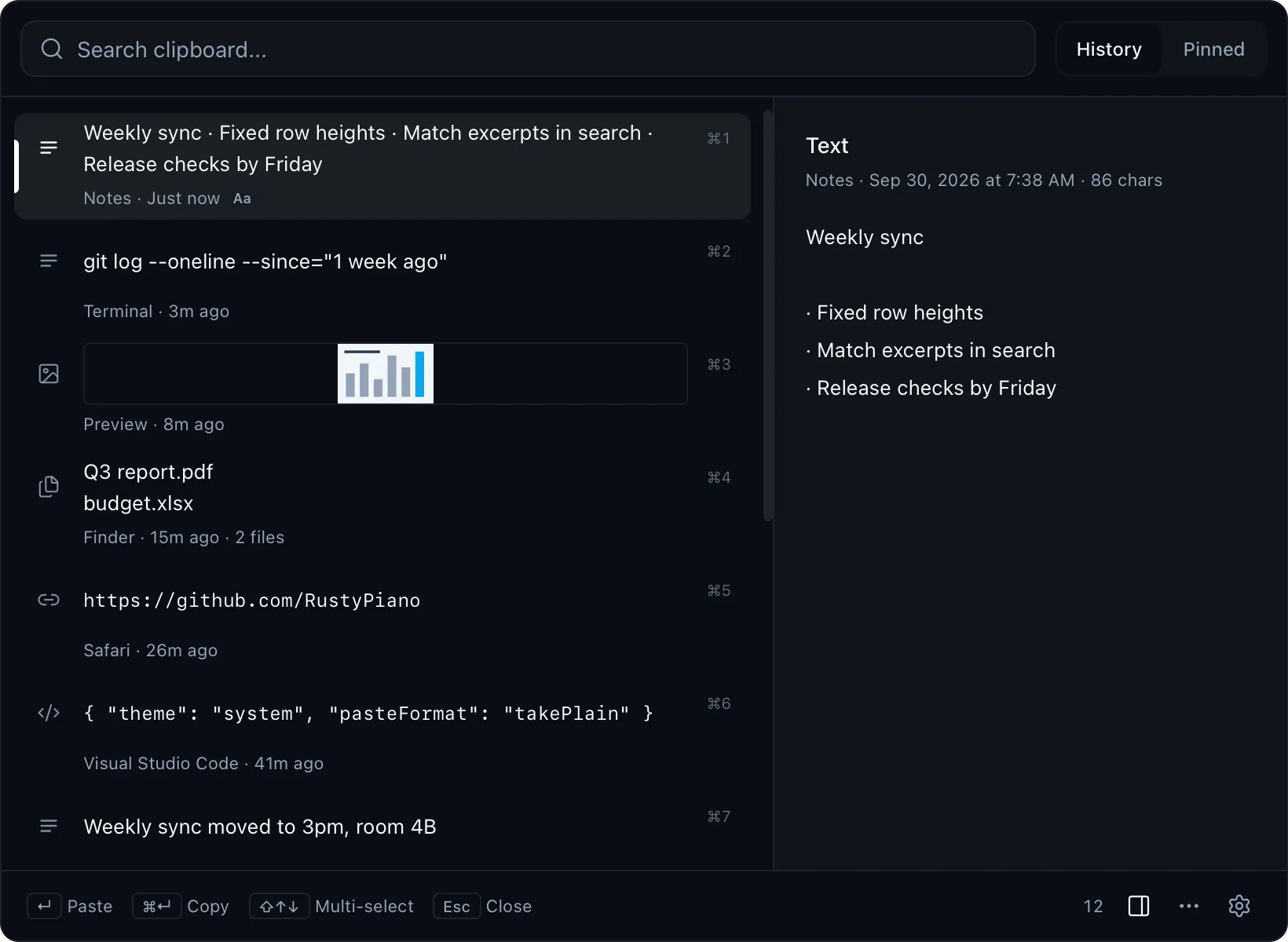The height and width of the screenshot is (942, 1288).
Task: Click code icon beside theme JSON entry
Action: click(x=49, y=713)
